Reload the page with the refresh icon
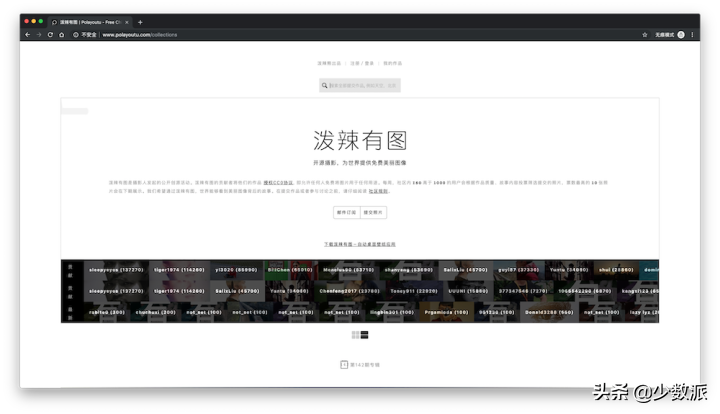The image size is (720, 414). point(50,35)
